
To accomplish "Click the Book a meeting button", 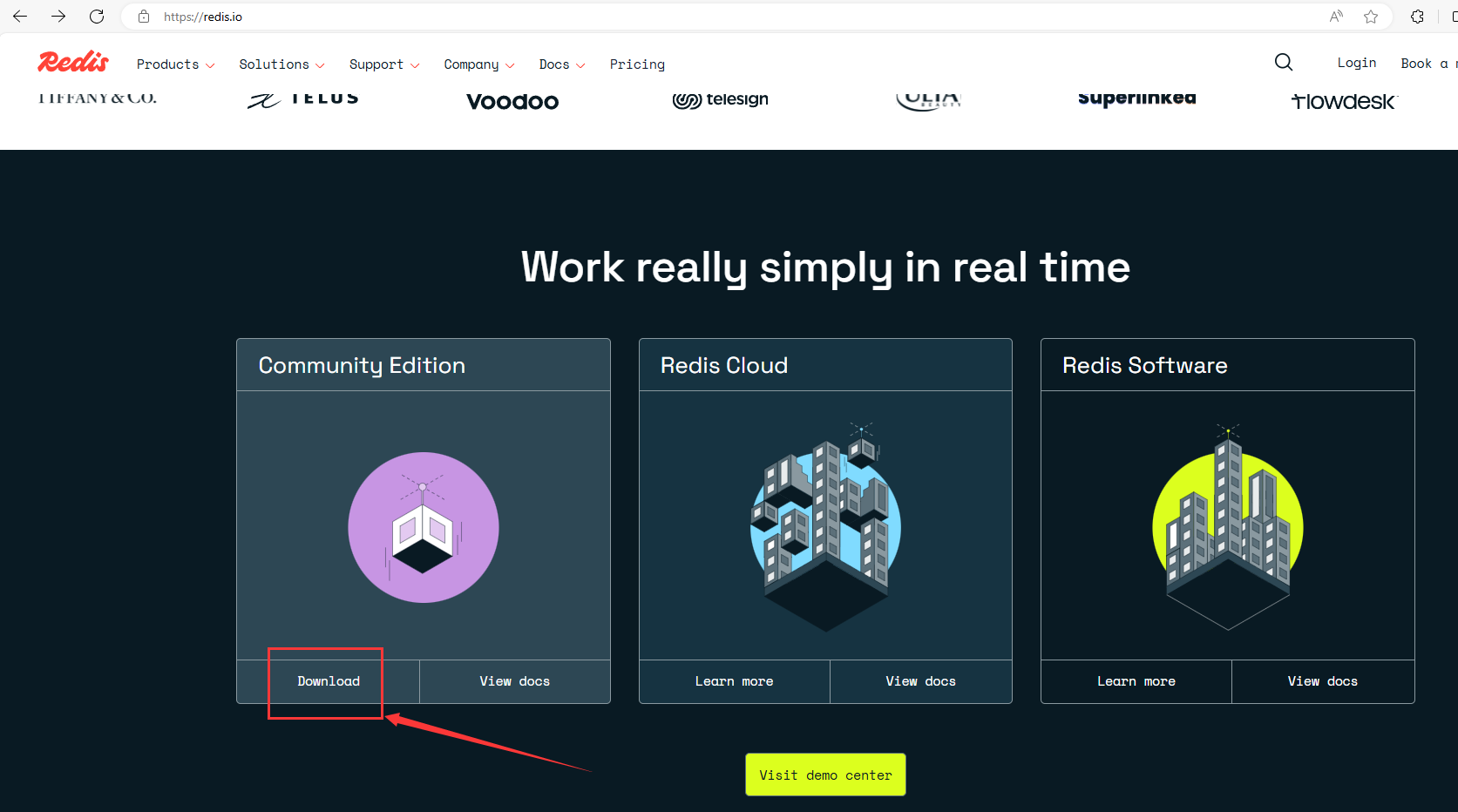I will 1428,64.
